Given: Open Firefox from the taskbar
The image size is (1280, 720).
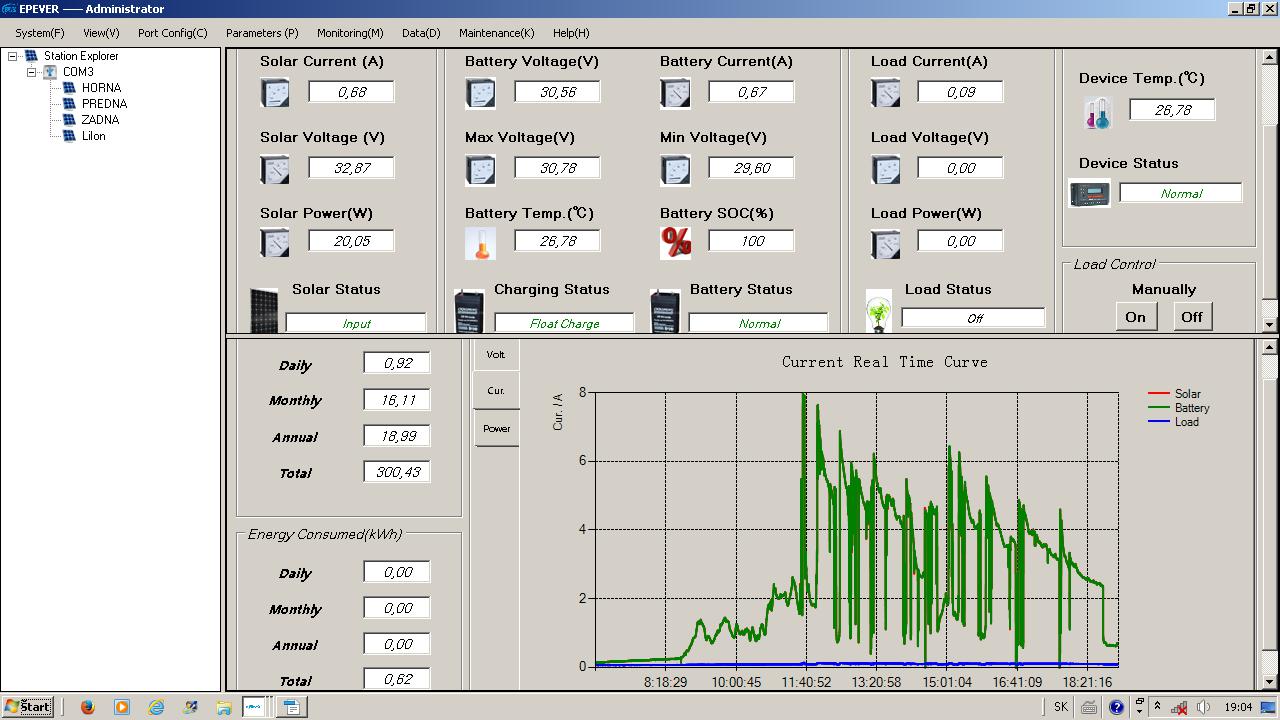Looking at the screenshot, I should (x=87, y=707).
